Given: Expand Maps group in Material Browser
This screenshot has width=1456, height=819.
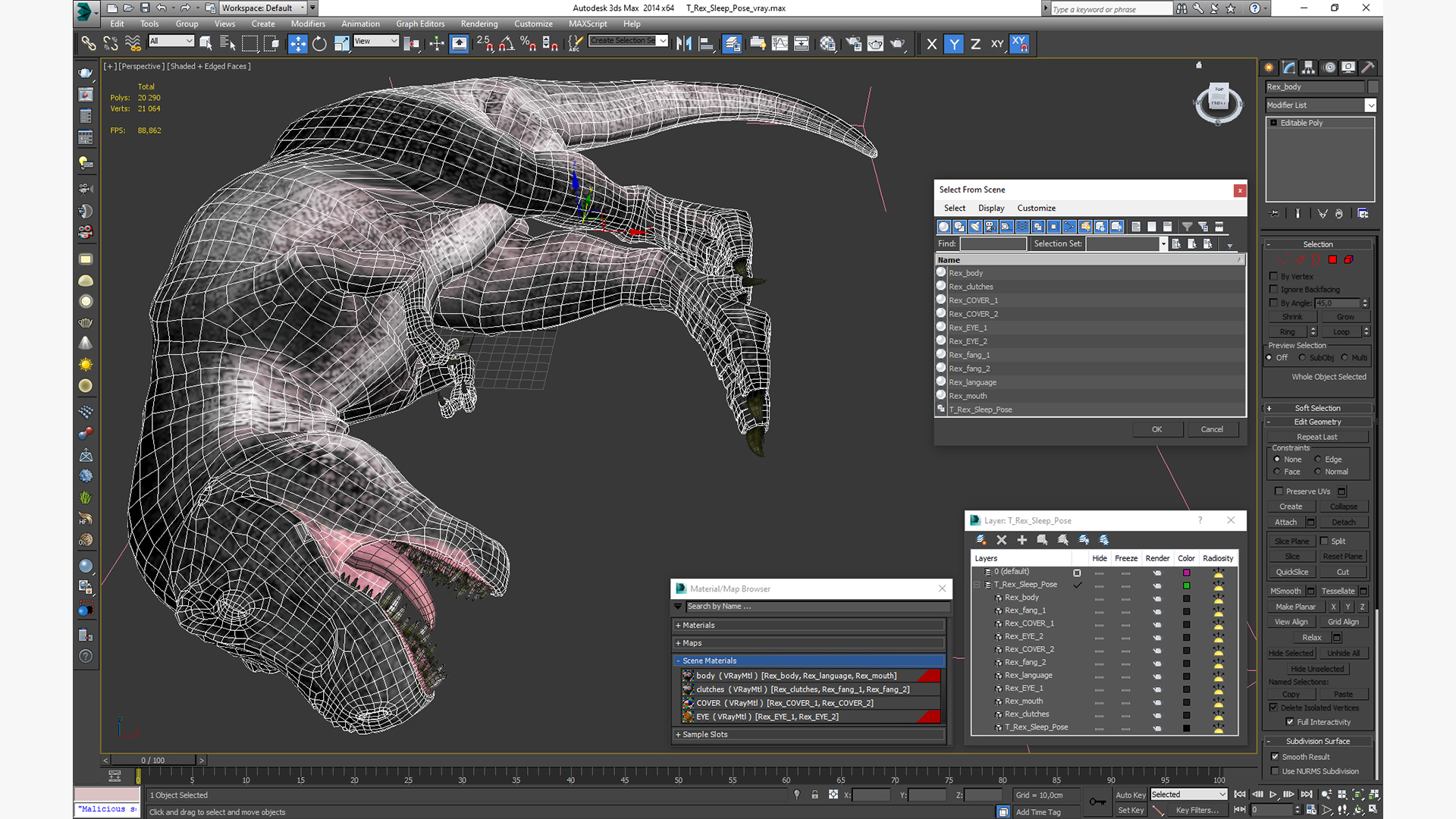Looking at the screenshot, I should tap(809, 643).
